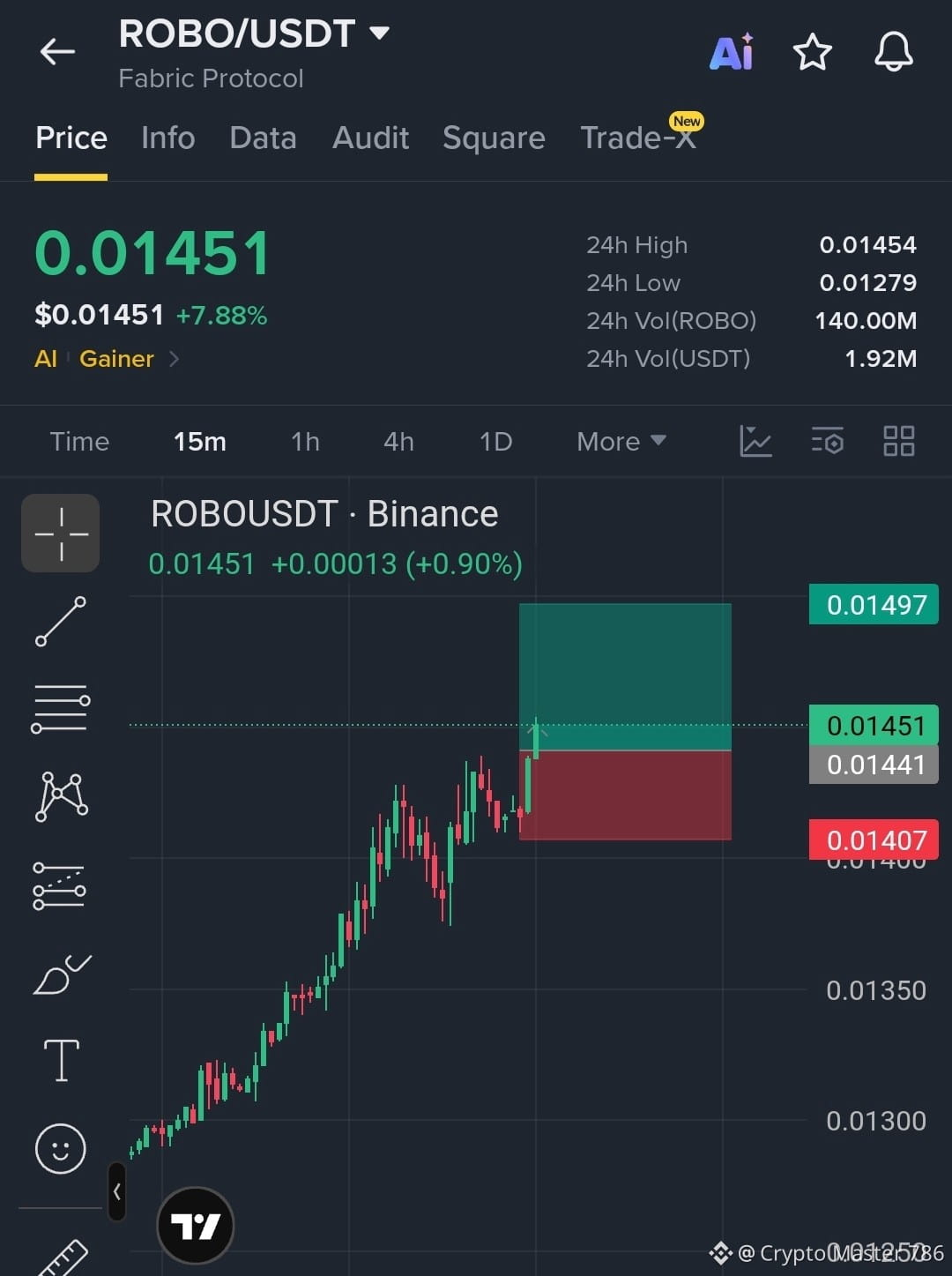The height and width of the screenshot is (1276, 952).
Task: Select the 1h timeframe
Action: click(305, 441)
